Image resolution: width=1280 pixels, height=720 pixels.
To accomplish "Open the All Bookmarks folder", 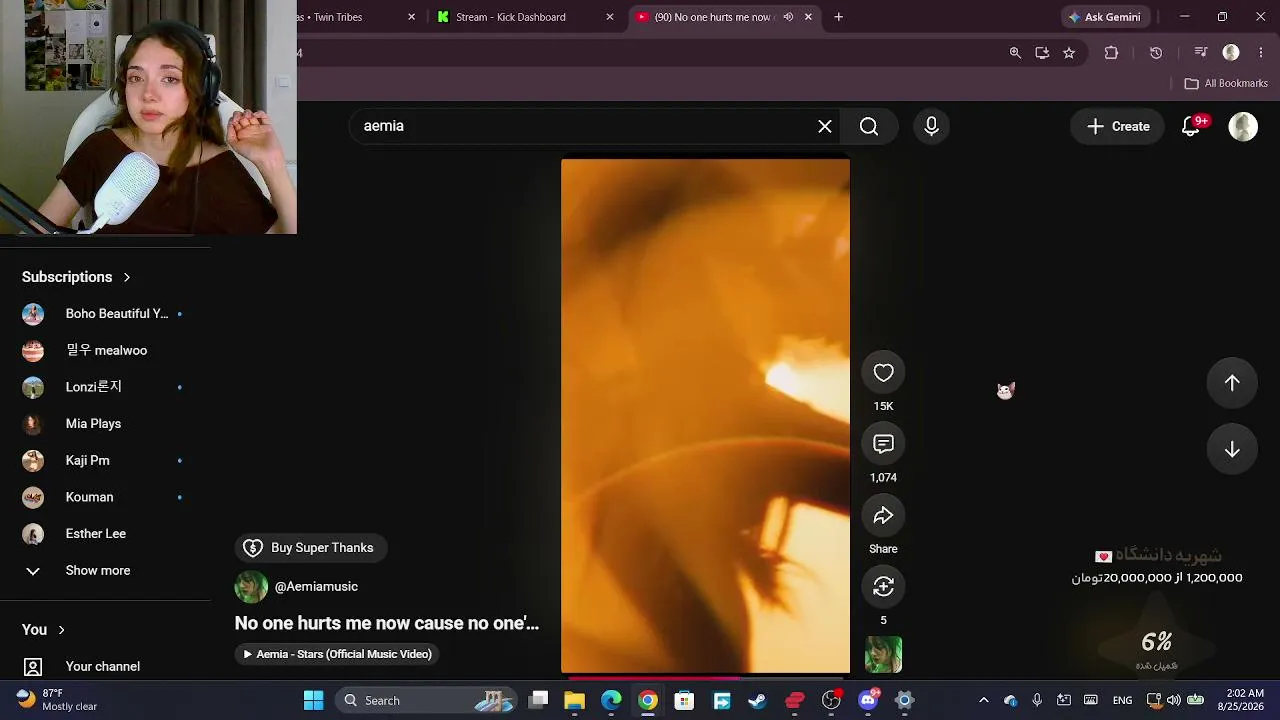I will coord(1226,84).
